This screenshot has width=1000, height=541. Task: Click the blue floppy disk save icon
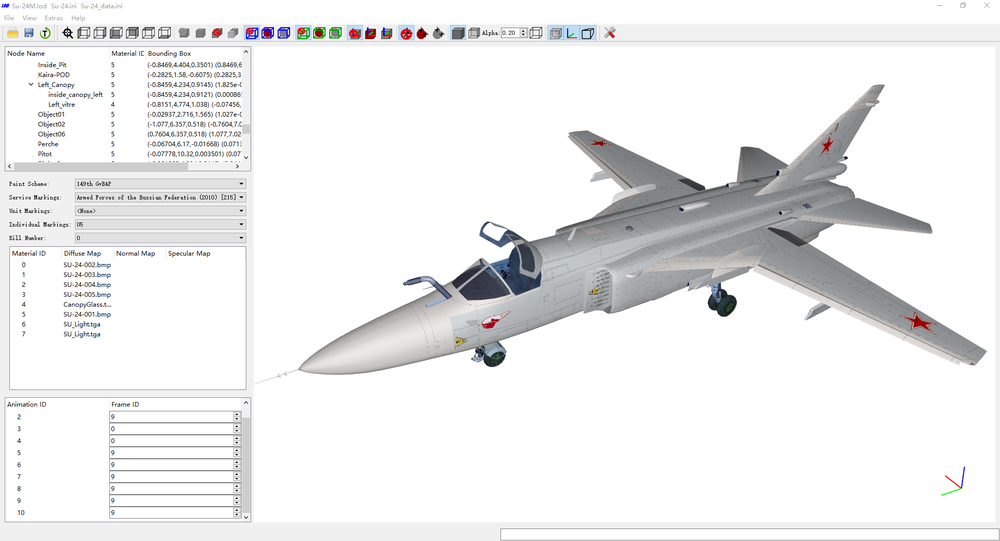coord(29,33)
